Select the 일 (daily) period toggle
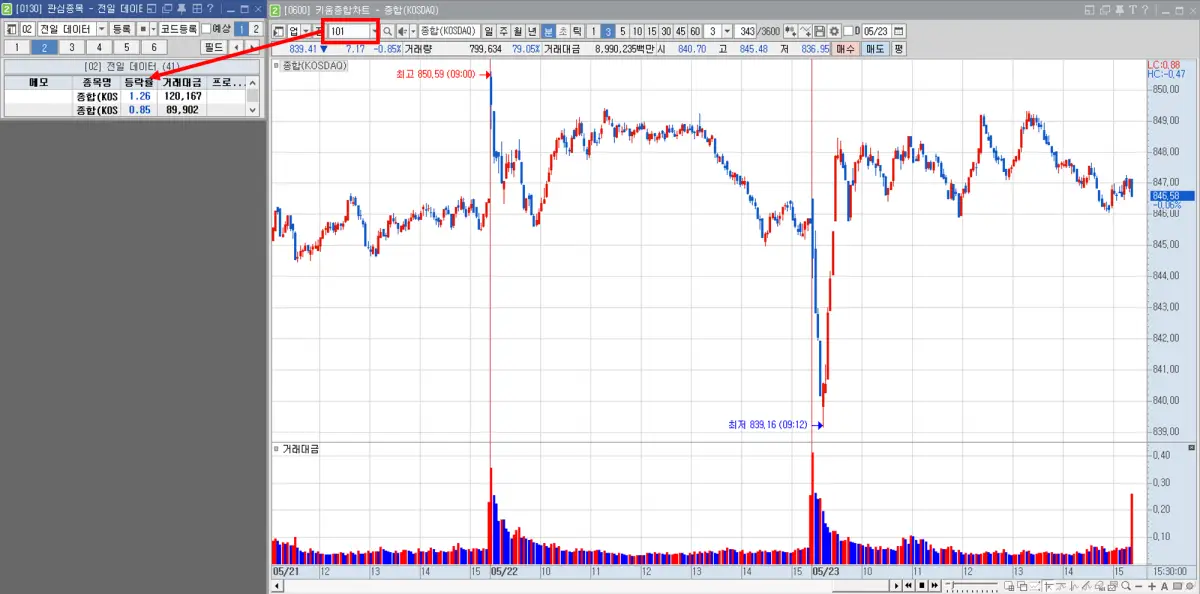This screenshot has height=594, width=1200. pyautogui.click(x=488, y=31)
